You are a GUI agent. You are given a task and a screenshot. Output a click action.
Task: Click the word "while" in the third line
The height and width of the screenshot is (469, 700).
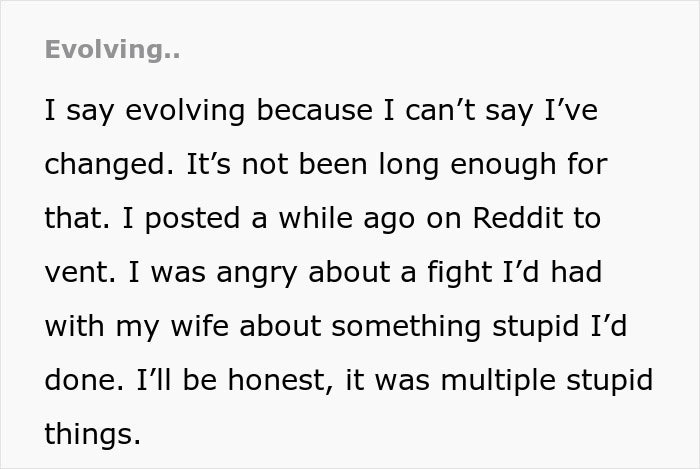click(x=296, y=217)
